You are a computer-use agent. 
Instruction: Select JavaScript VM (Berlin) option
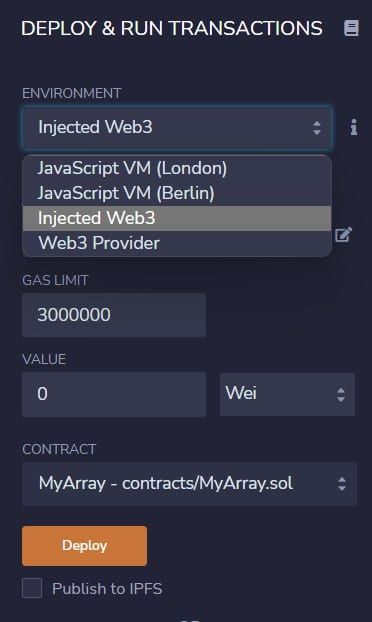177,193
